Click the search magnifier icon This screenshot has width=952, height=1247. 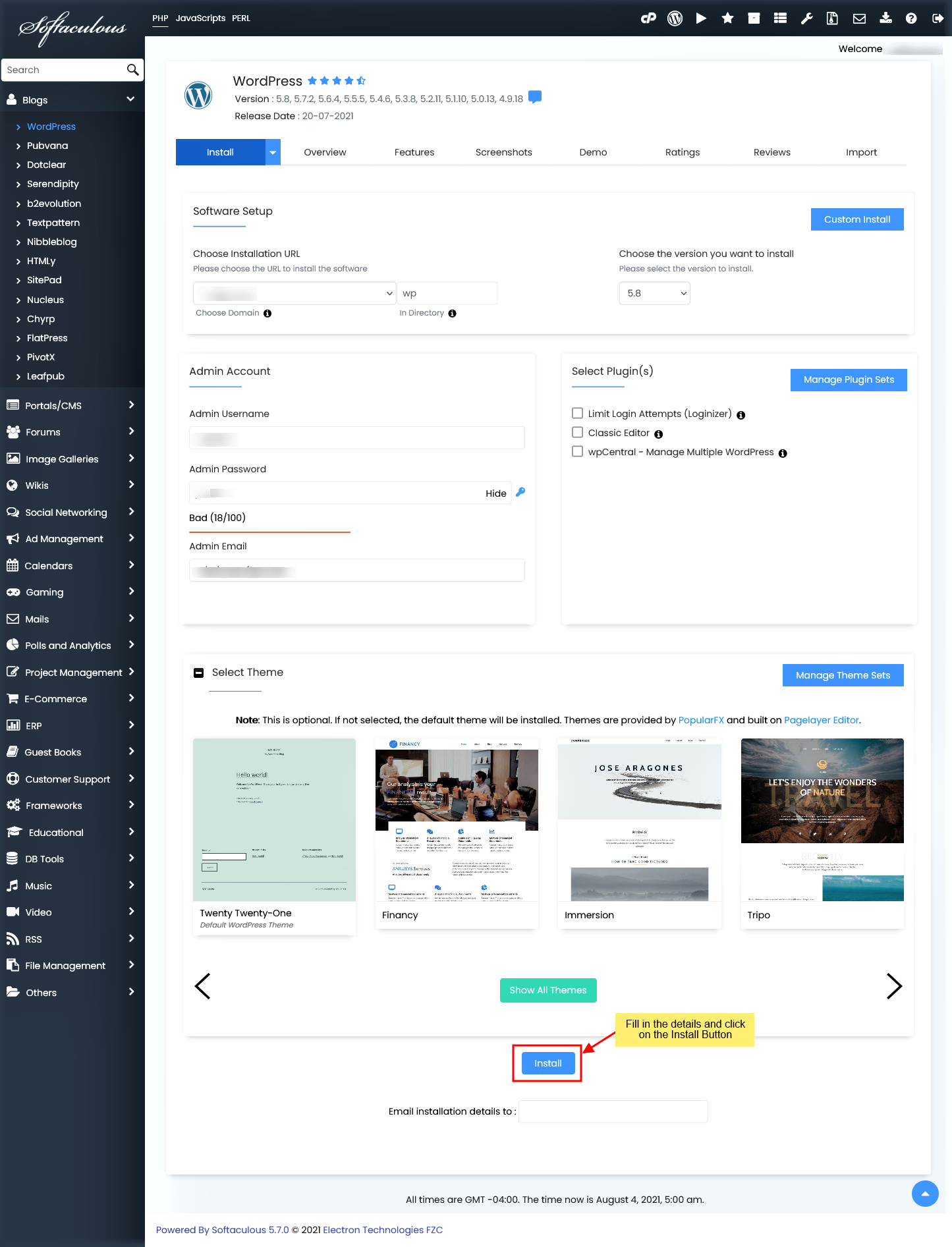click(x=132, y=70)
